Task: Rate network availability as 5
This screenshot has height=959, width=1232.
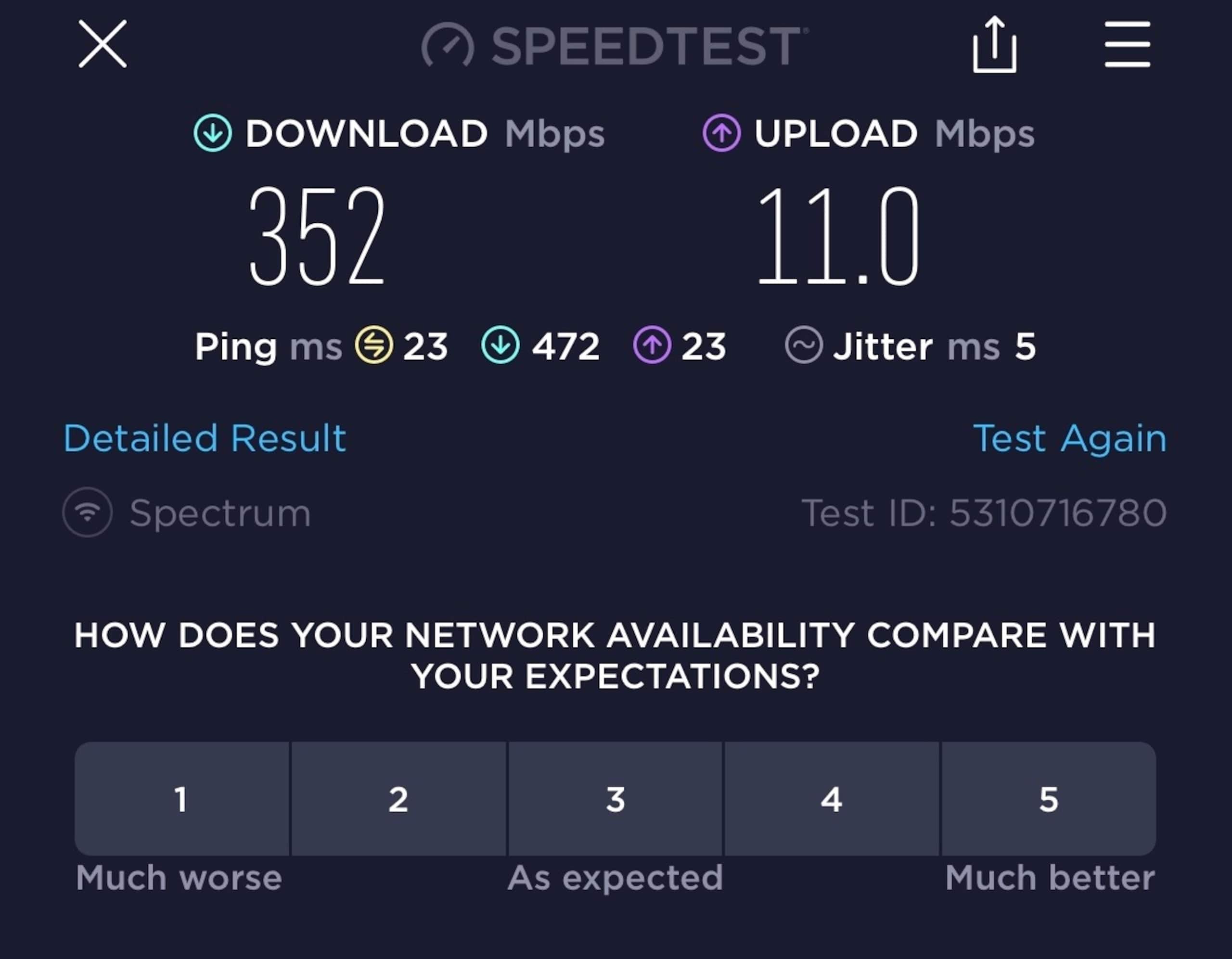Action: click(1049, 799)
